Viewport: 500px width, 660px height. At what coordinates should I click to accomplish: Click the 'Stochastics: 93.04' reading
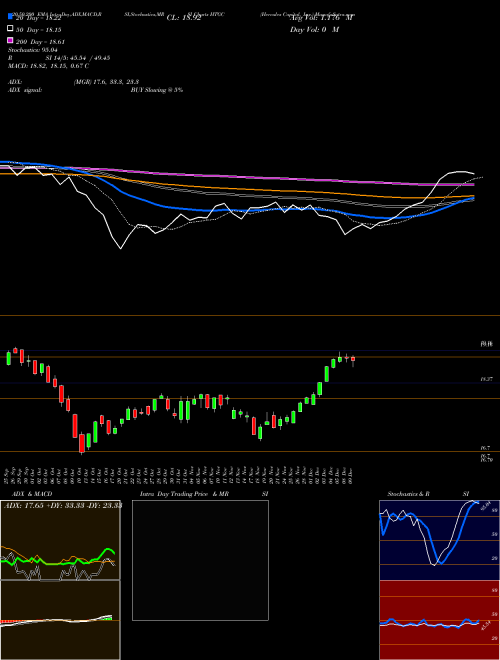[33, 50]
